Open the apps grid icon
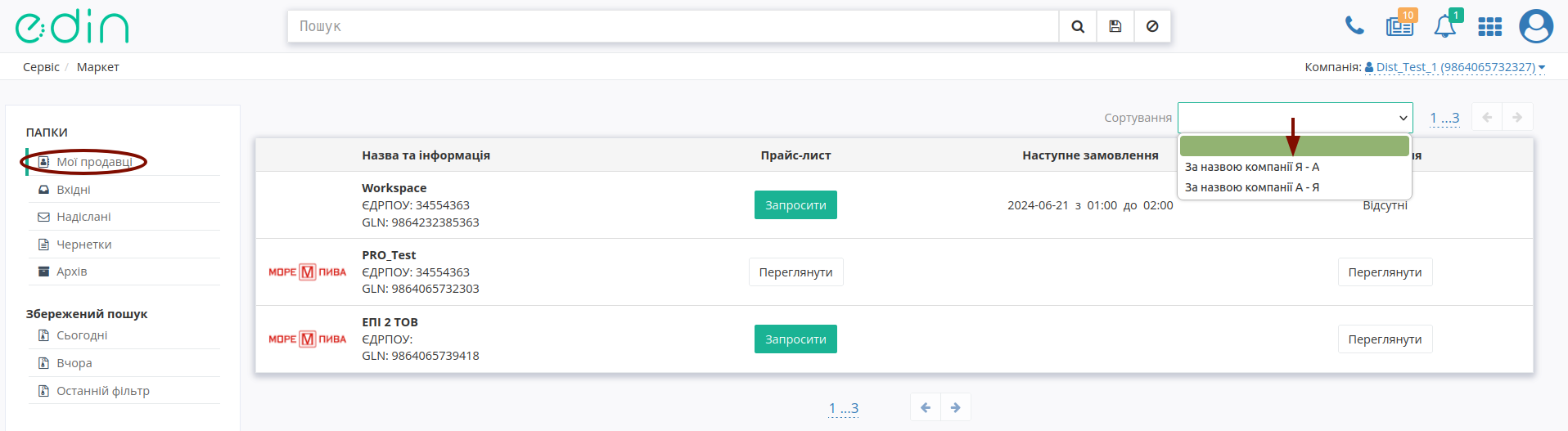1568x431 pixels. click(1489, 27)
